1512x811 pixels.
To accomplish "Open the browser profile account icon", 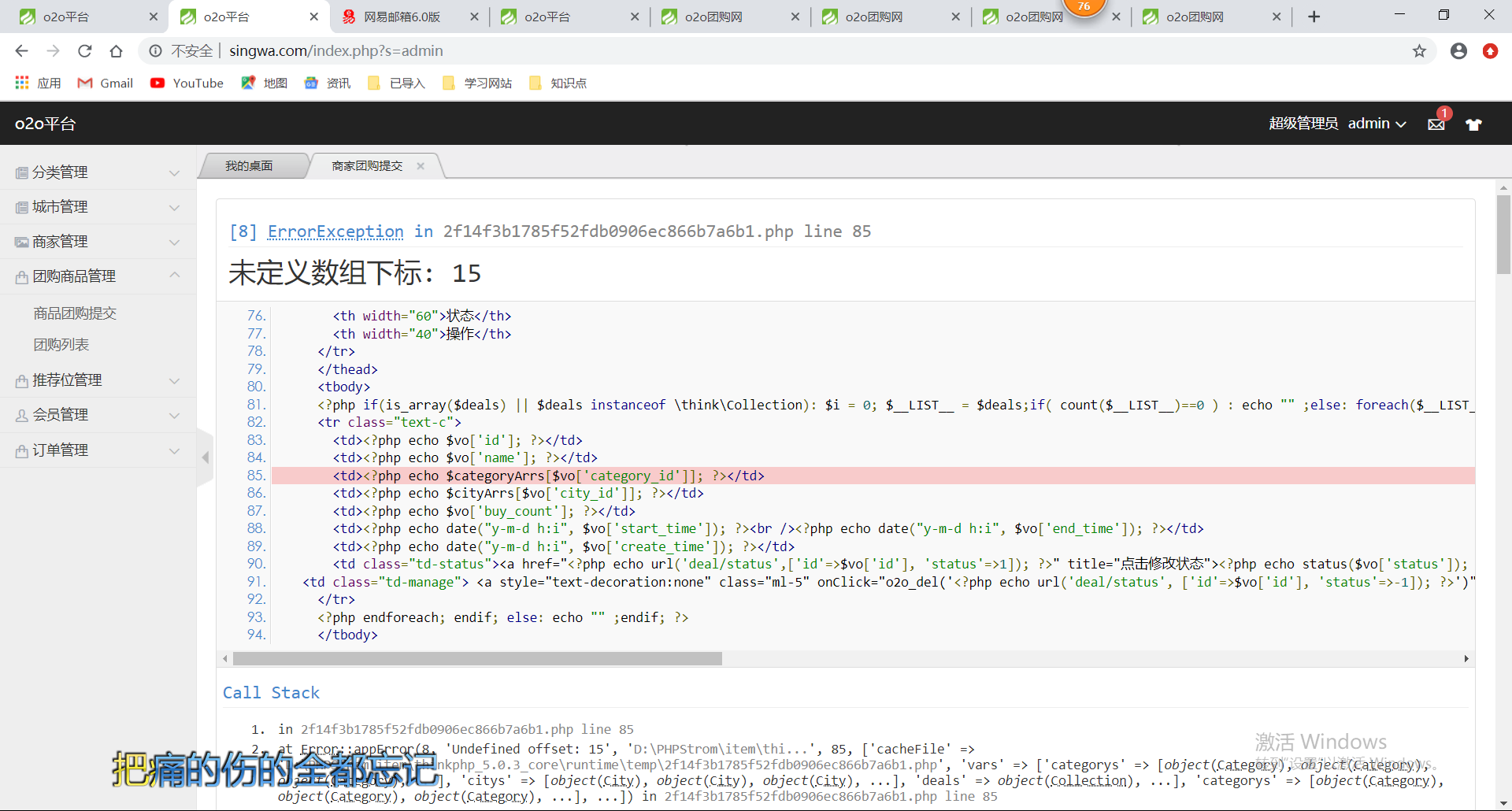I will 1458,51.
